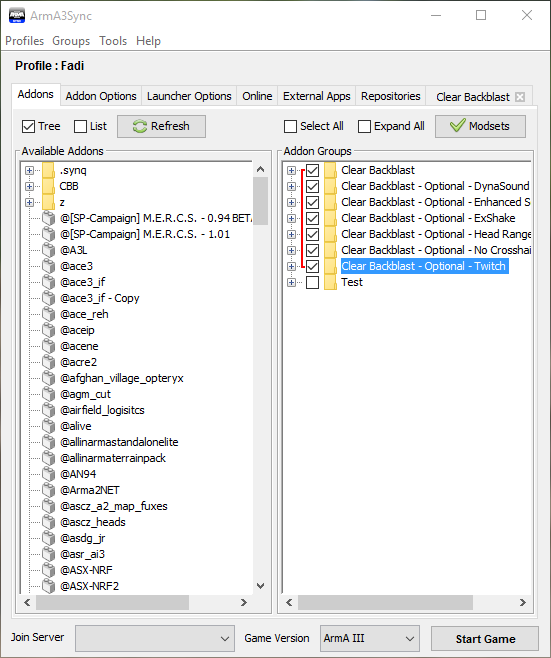The image size is (551, 658).
Task: Toggle the Tree view checkbox
Action: (x=29, y=126)
